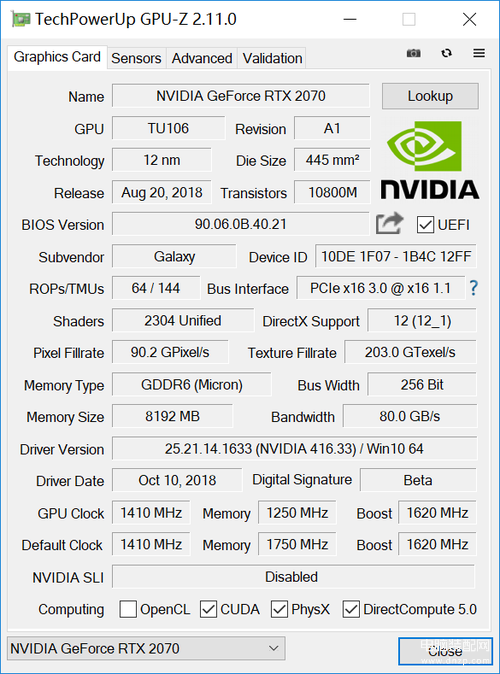The width and height of the screenshot is (500, 674).
Task: Enable the OpenCL checkbox
Action: click(128, 609)
